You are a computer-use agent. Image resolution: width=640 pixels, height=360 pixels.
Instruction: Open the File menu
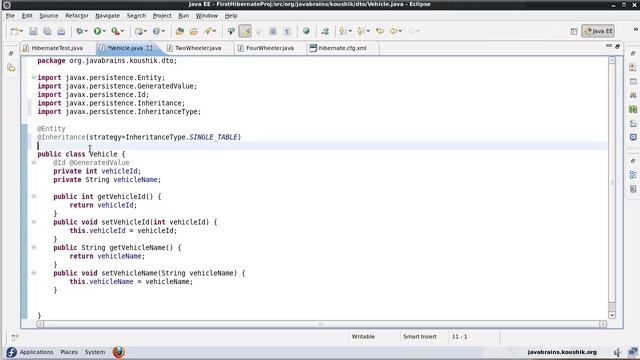point(10,16)
